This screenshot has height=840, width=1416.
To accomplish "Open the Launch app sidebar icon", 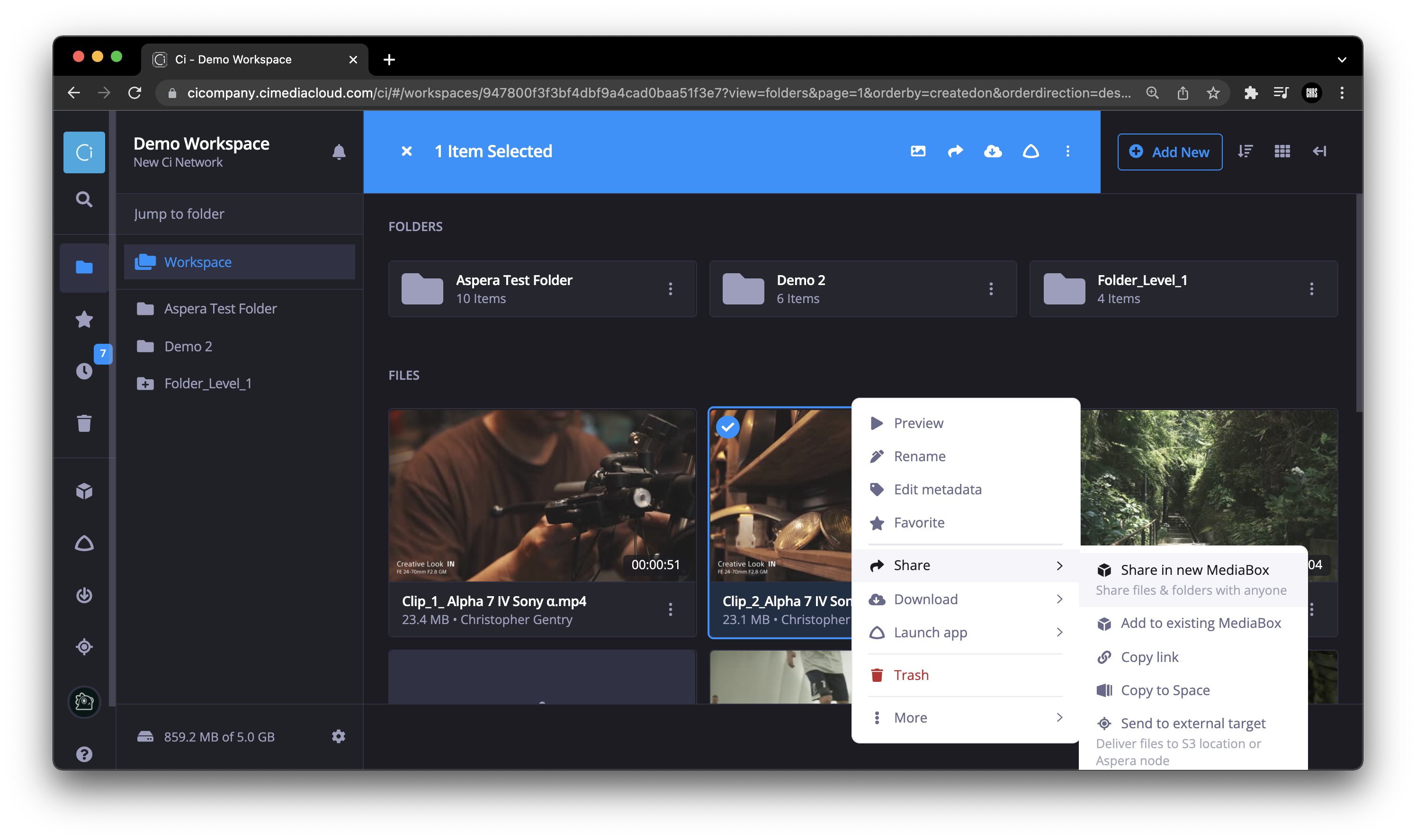I will point(84,544).
